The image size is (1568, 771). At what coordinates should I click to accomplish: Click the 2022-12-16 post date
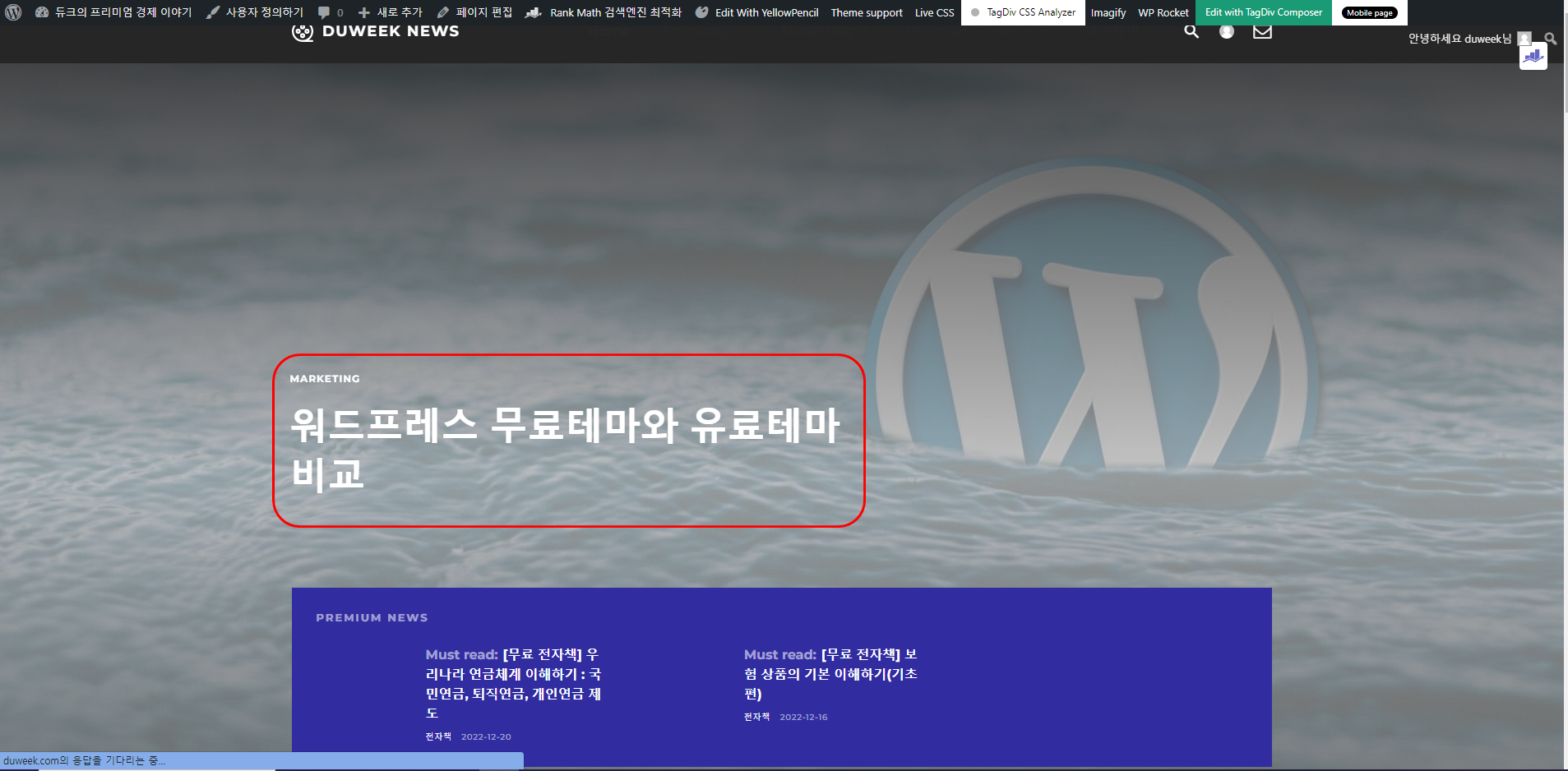click(803, 717)
